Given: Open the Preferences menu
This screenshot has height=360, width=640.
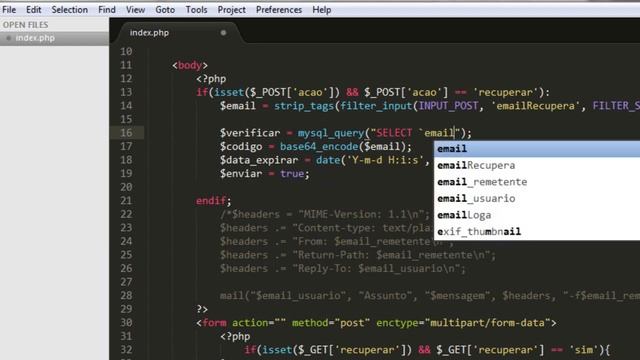Looking at the screenshot, I should coord(279,9).
